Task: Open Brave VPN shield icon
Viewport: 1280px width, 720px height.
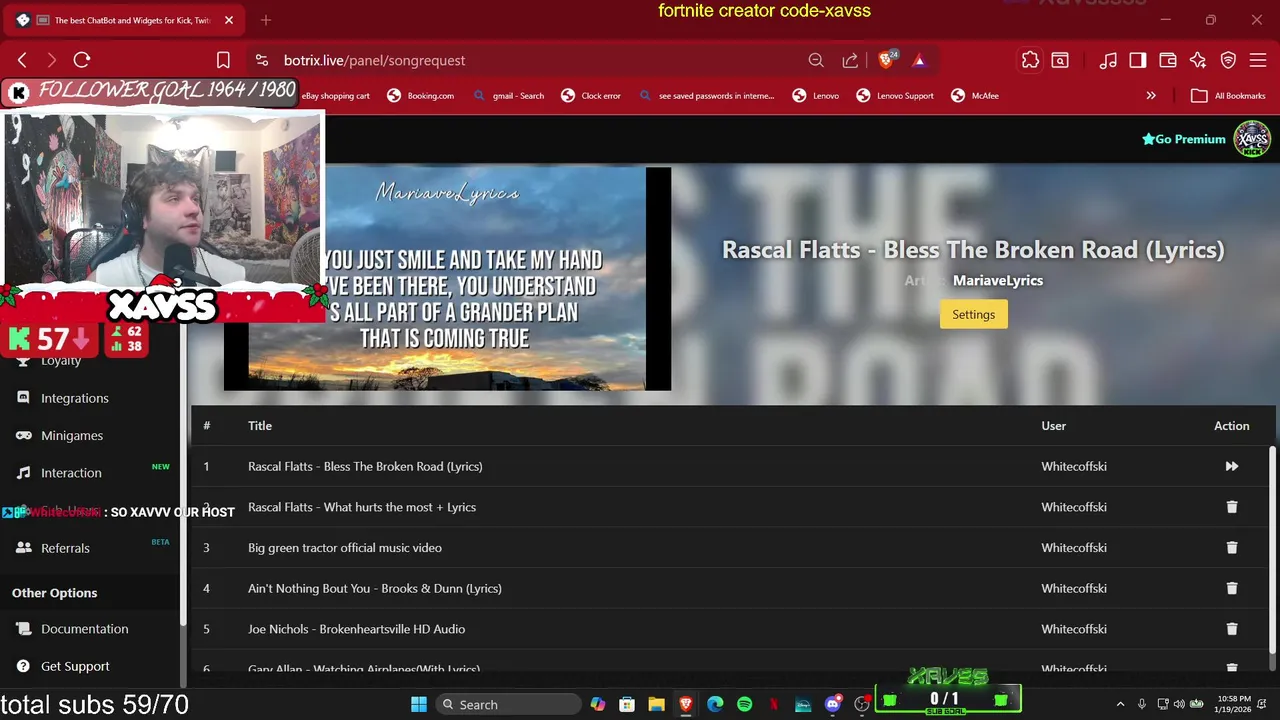Action: coord(1228,60)
